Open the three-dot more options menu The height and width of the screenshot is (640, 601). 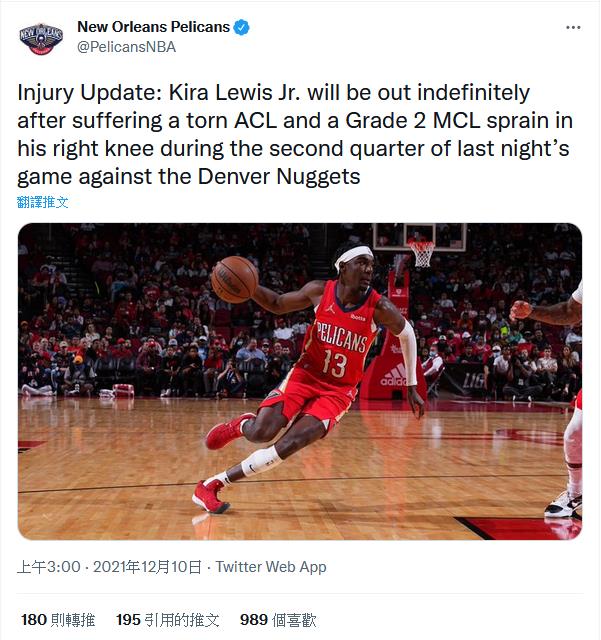pos(573,27)
